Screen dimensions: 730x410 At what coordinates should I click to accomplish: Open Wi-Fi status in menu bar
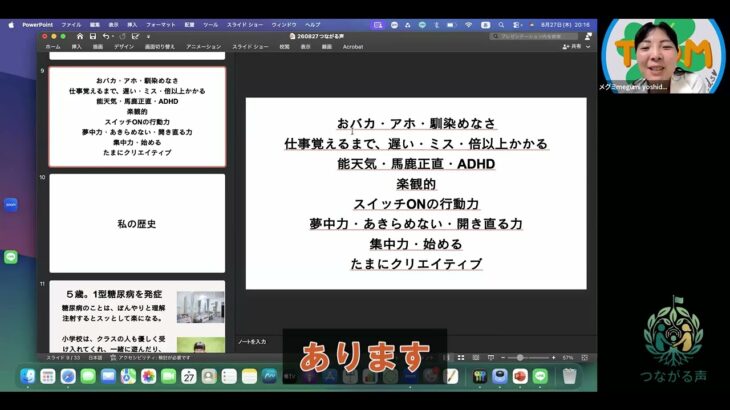click(469, 25)
